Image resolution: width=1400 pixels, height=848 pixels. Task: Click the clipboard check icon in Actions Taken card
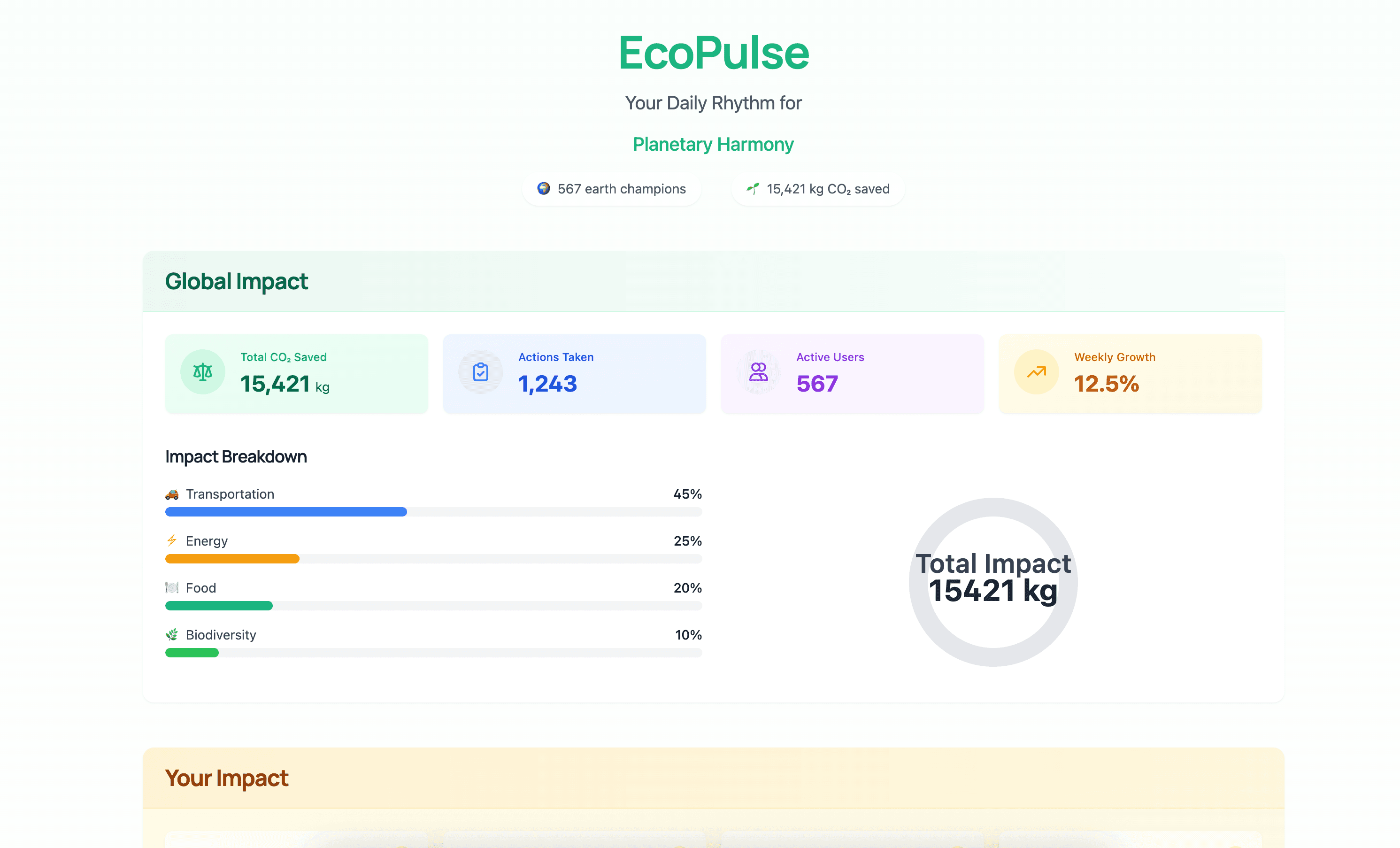tap(481, 372)
